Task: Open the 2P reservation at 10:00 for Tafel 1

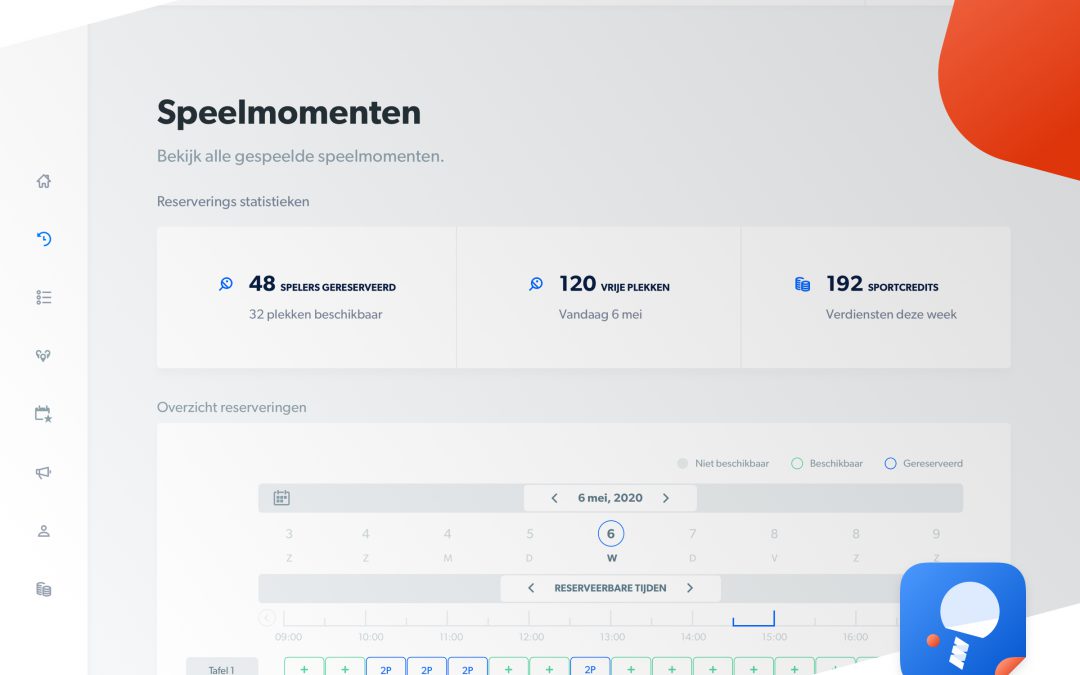Action: coord(386,669)
